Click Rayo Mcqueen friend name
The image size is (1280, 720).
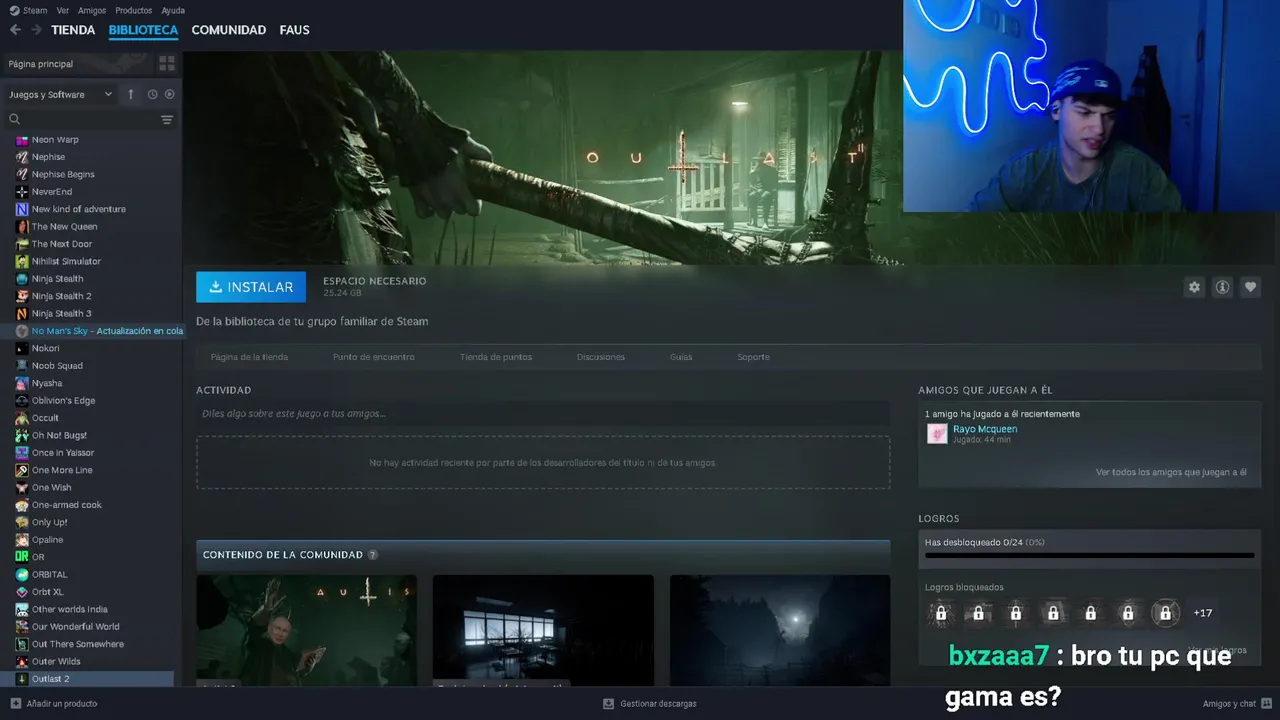coord(985,429)
